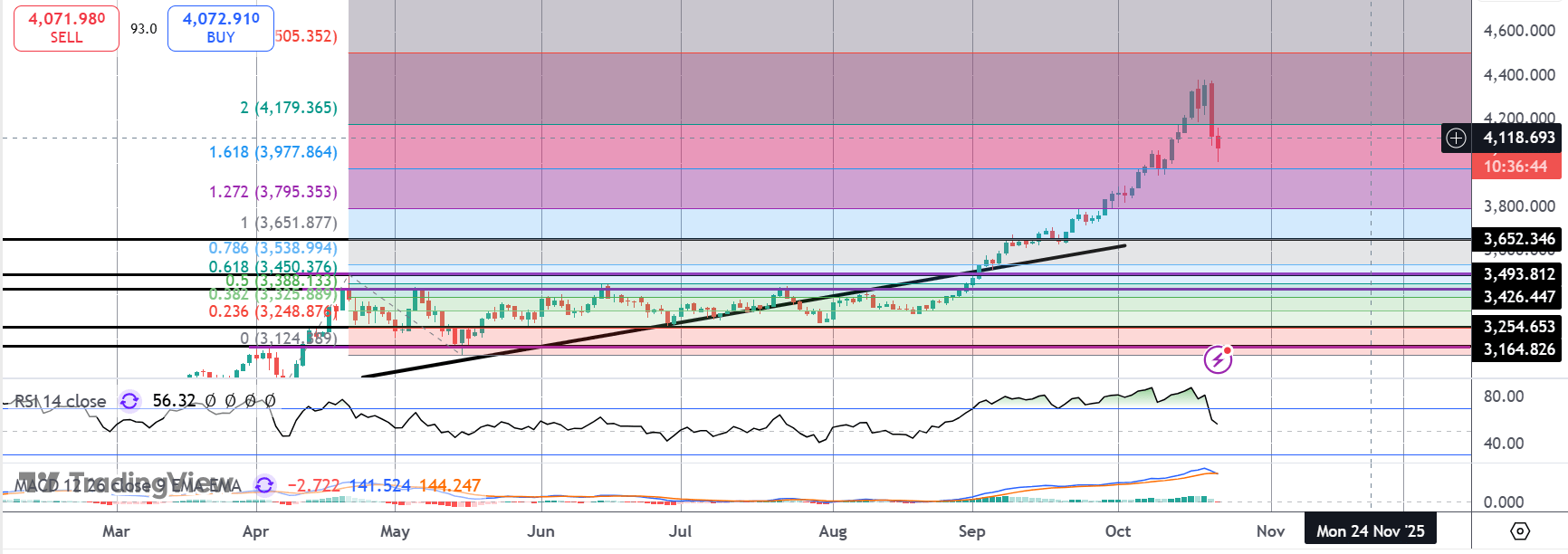Image resolution: width=1568 pixels, height=554 pixels.
Task: Click the purple lightning bolt icon
Action: (1218, 359)
